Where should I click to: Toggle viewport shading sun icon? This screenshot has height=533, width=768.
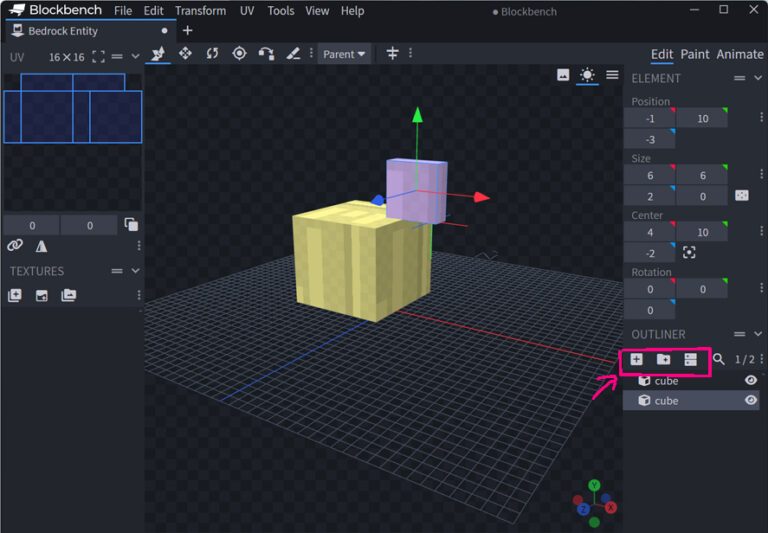[x=587, y=75]
